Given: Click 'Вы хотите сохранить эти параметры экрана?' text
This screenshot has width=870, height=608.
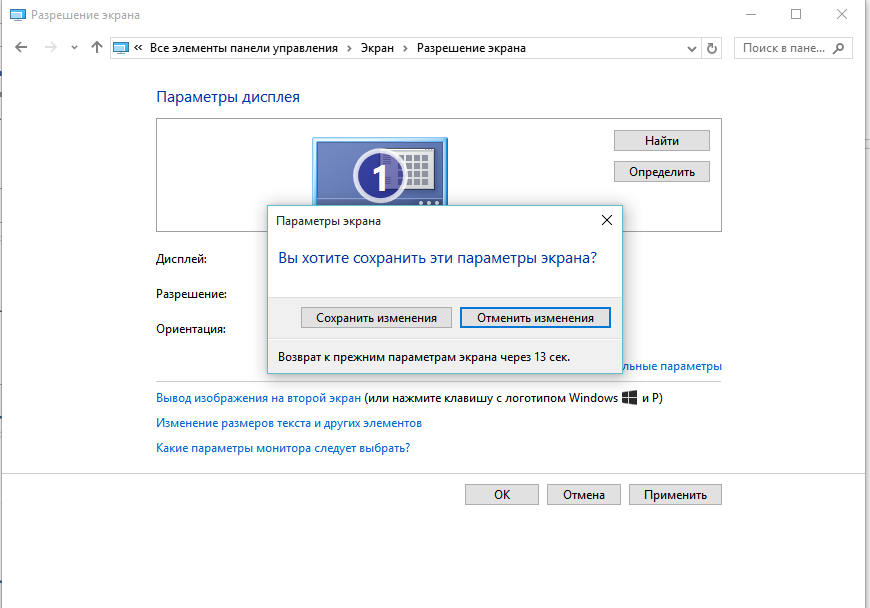Looking at the screenshot, I should [x=437, y=258].
